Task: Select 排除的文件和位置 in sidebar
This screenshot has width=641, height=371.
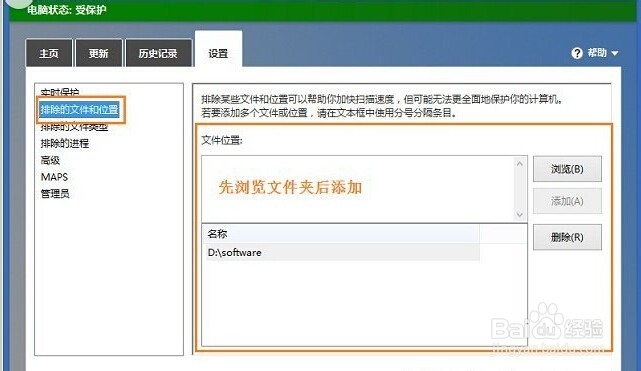Action: click(79, 110)
